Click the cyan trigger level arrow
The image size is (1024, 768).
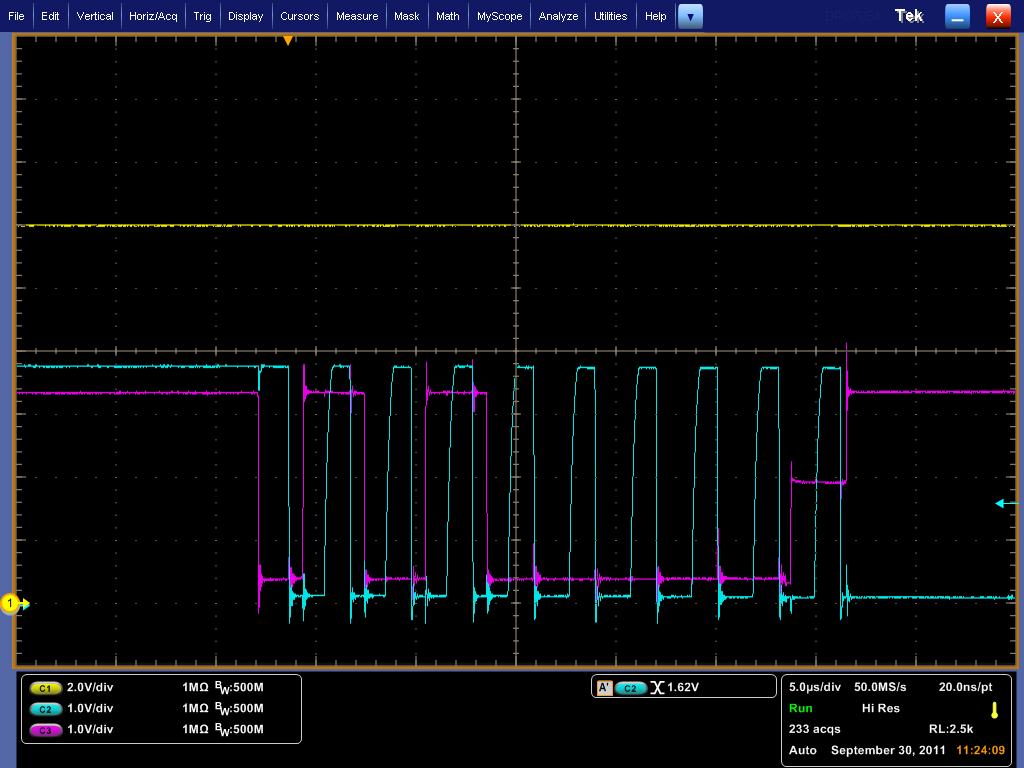pos(1004,503)
